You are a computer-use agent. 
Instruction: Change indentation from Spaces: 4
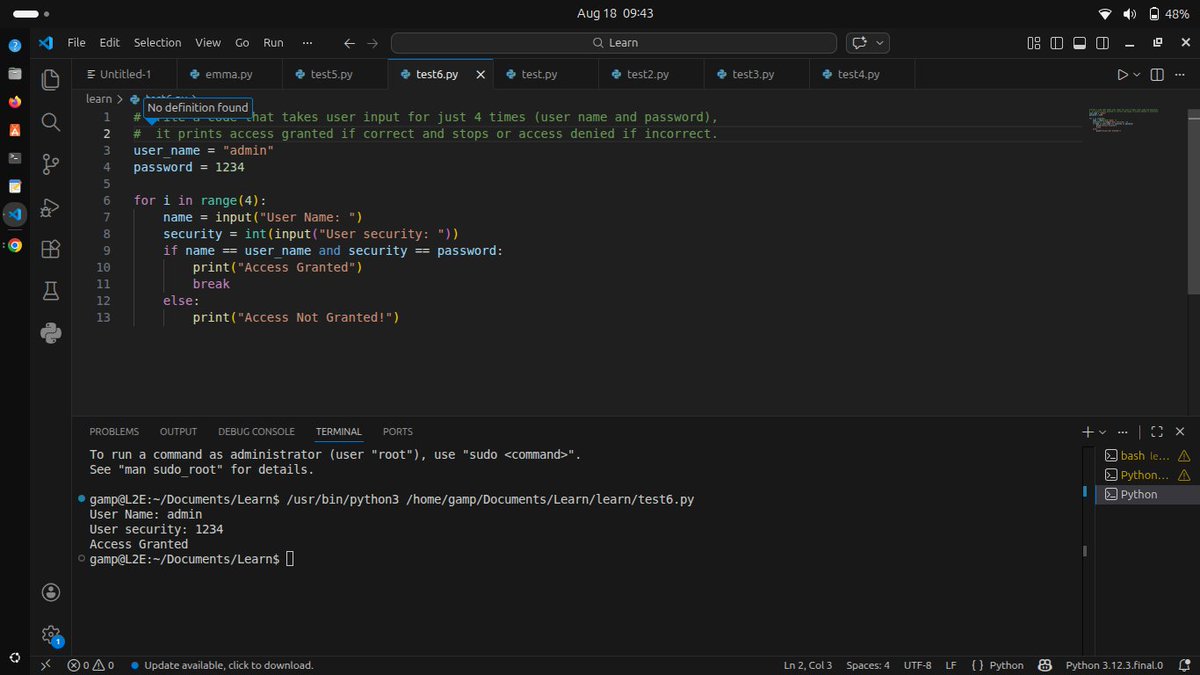click(x=867, y=665)
